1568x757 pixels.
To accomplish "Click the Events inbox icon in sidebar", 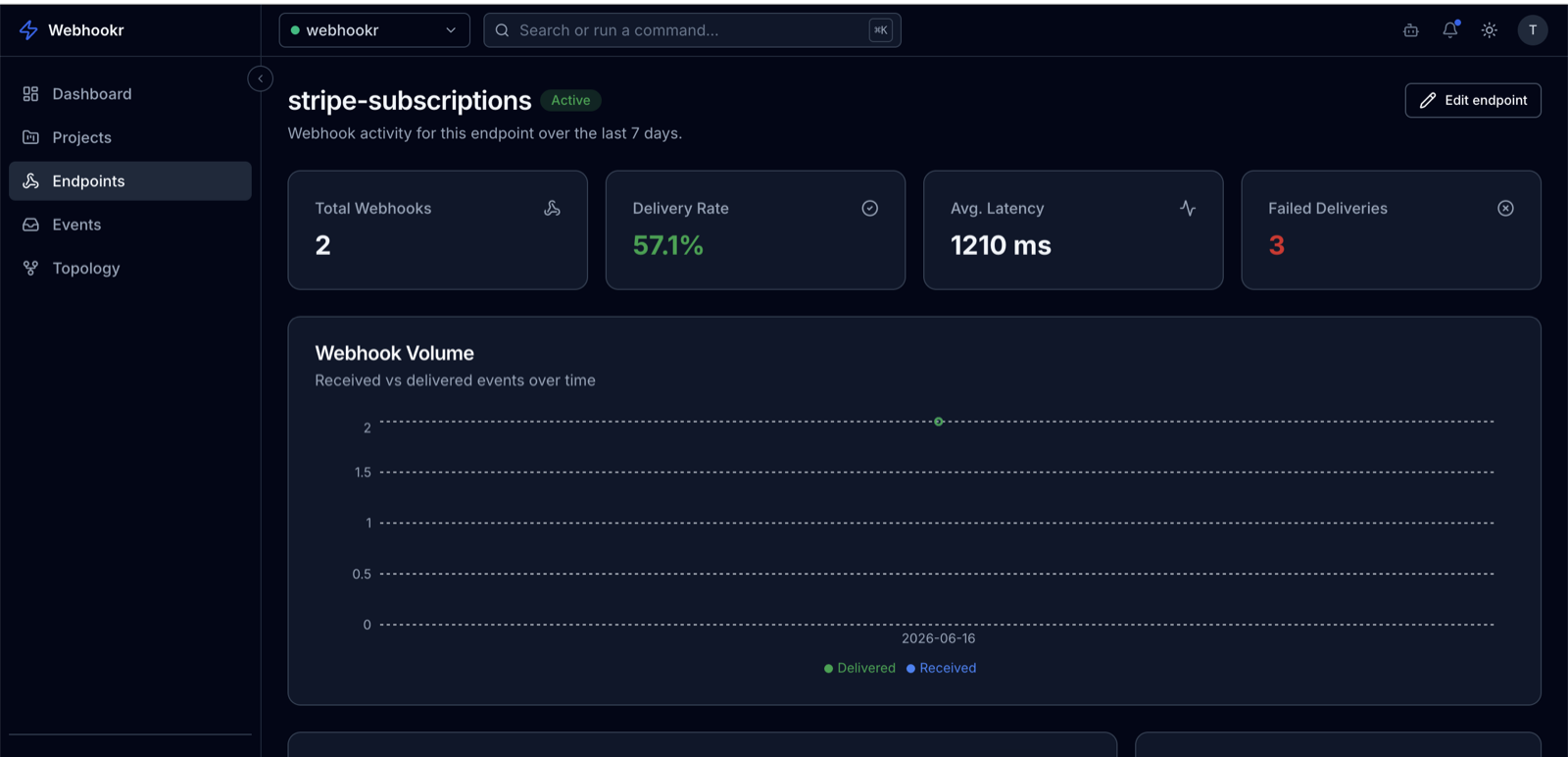I will click(x=30, y=225).
